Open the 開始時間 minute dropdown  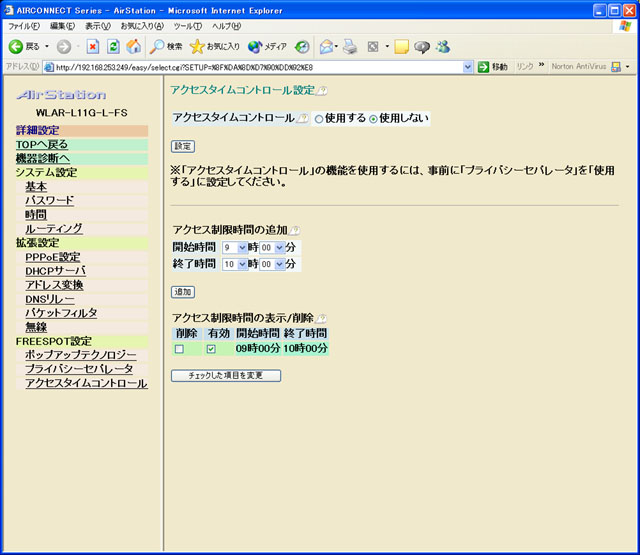271,247
